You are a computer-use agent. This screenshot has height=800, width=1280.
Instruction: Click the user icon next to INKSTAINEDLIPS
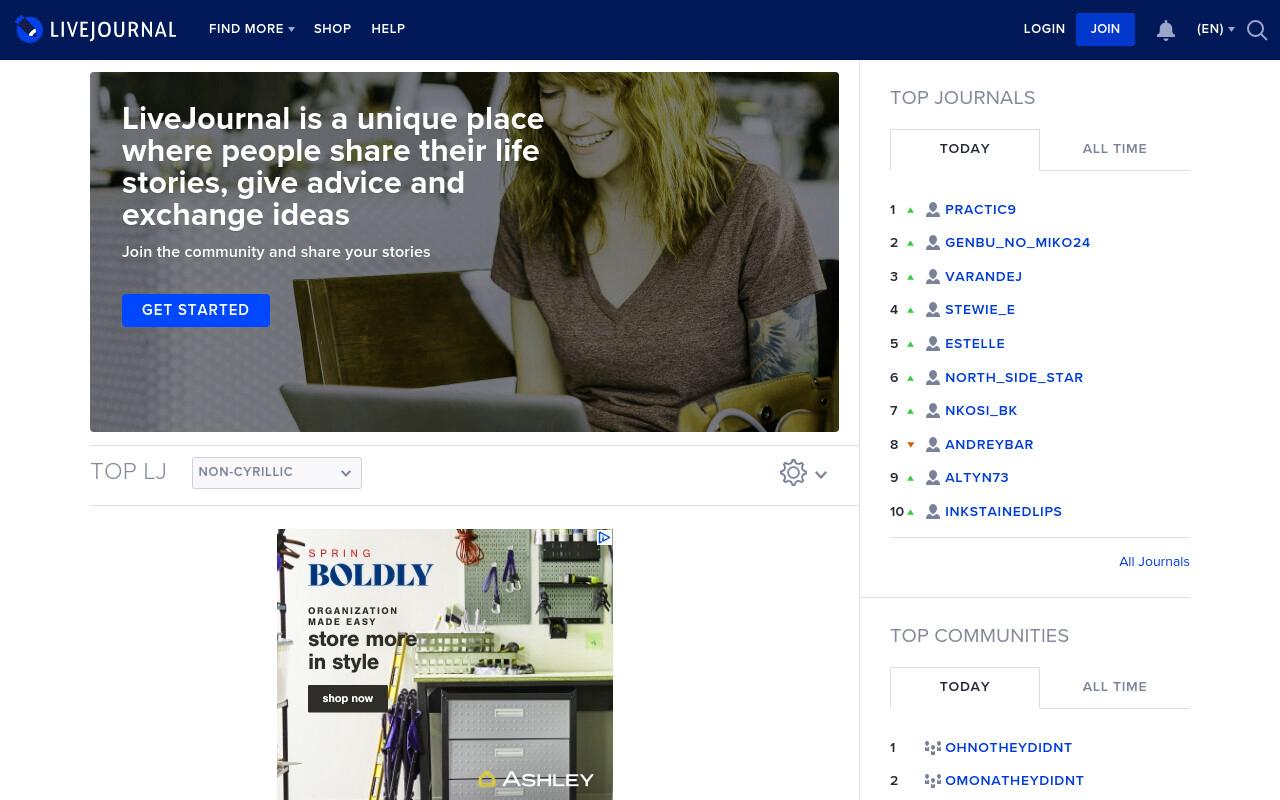tap(933, 512)
